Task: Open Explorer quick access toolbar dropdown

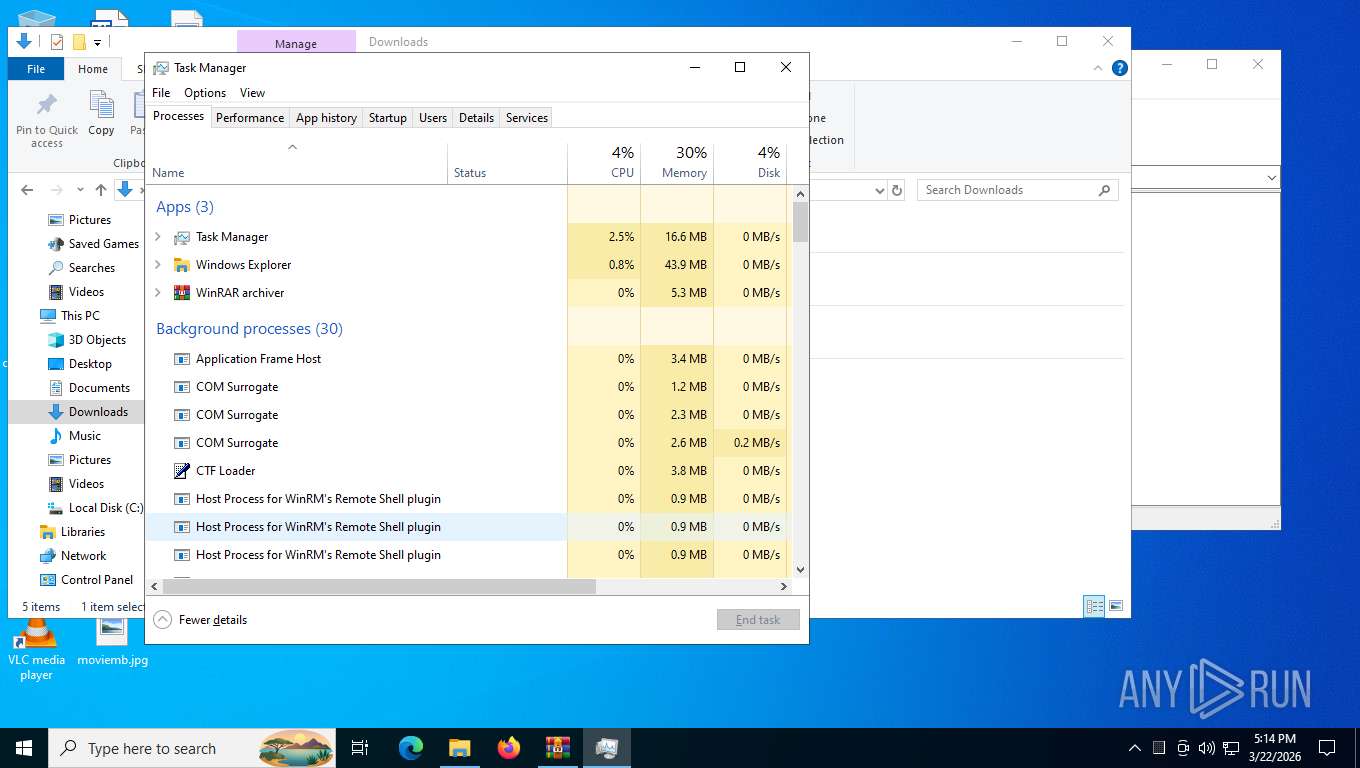Action: pos(97,42)
